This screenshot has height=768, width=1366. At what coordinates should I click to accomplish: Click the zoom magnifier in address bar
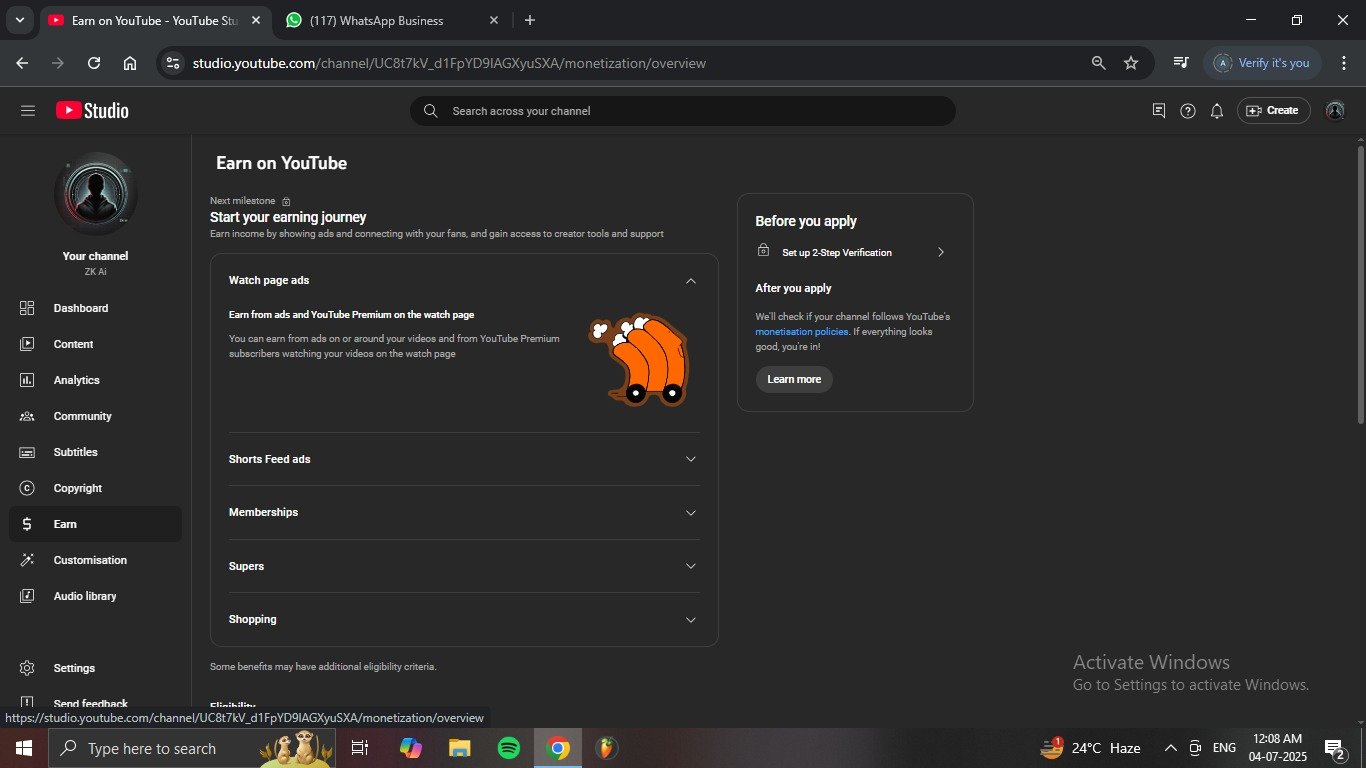click(x=1098, y=63)
